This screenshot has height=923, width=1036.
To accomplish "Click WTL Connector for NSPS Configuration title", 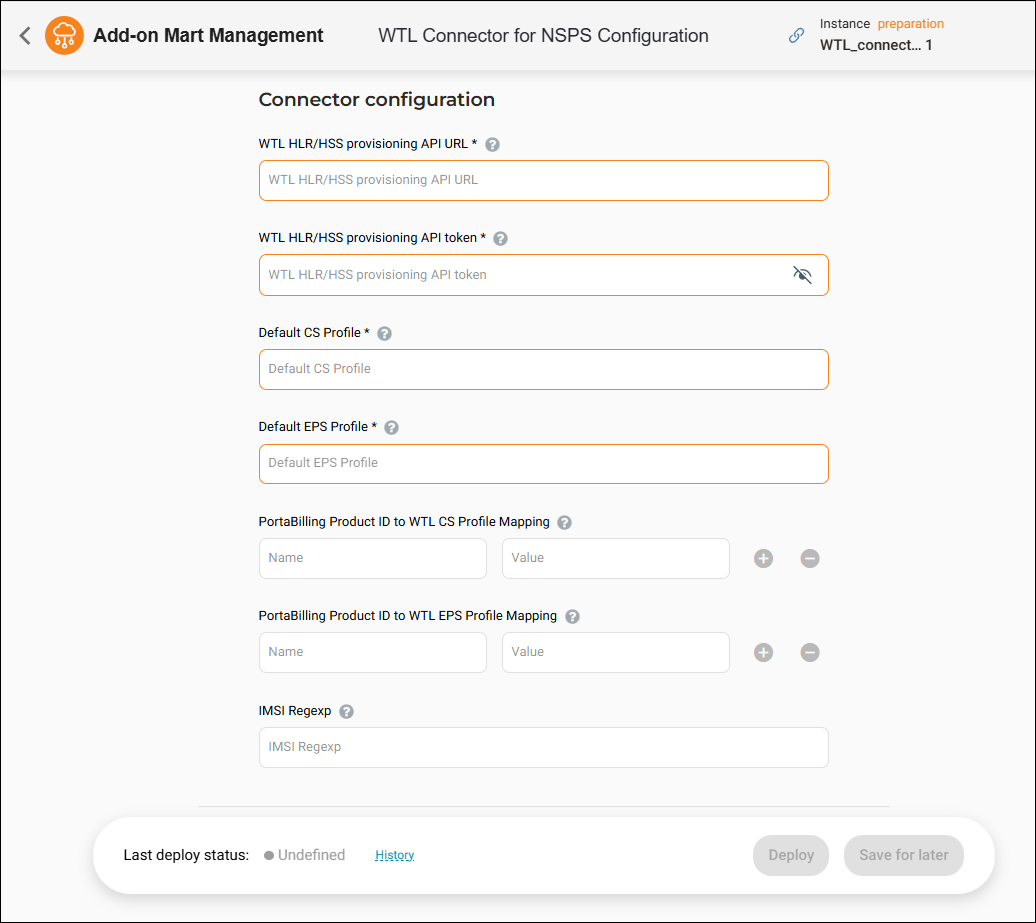I will click(543, 36).
